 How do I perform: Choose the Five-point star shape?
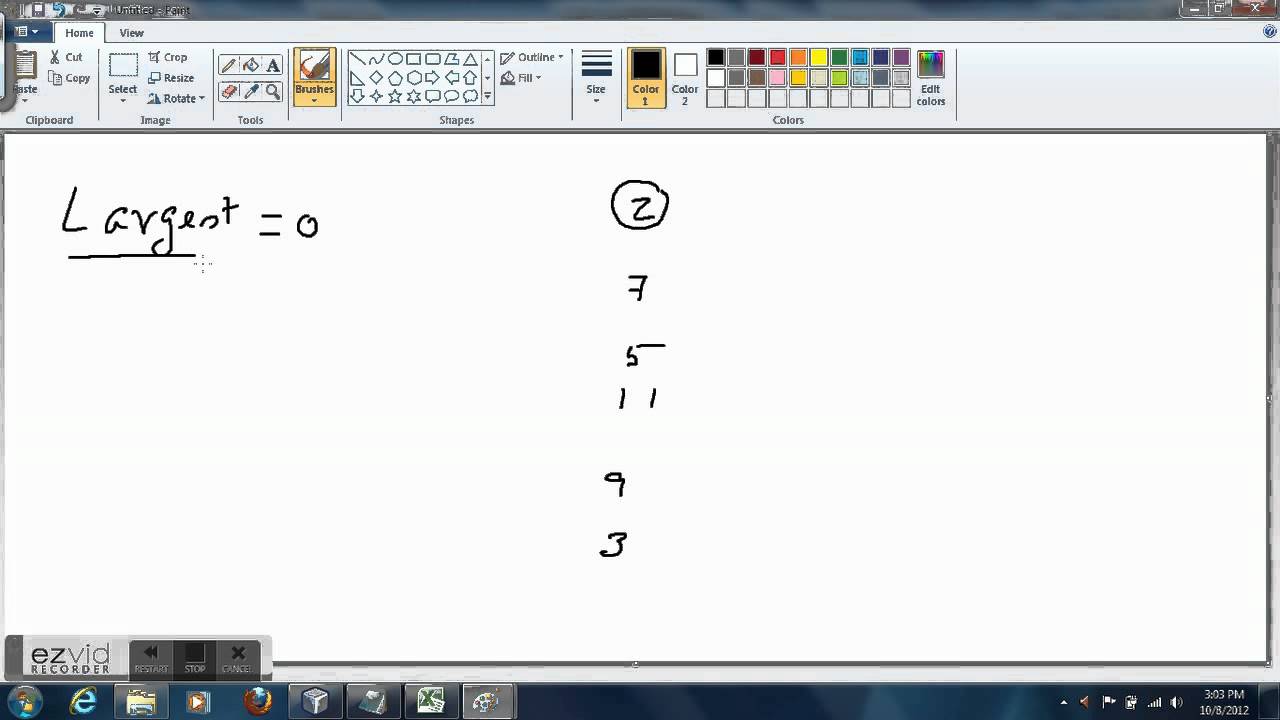click(x=395, y=97)
